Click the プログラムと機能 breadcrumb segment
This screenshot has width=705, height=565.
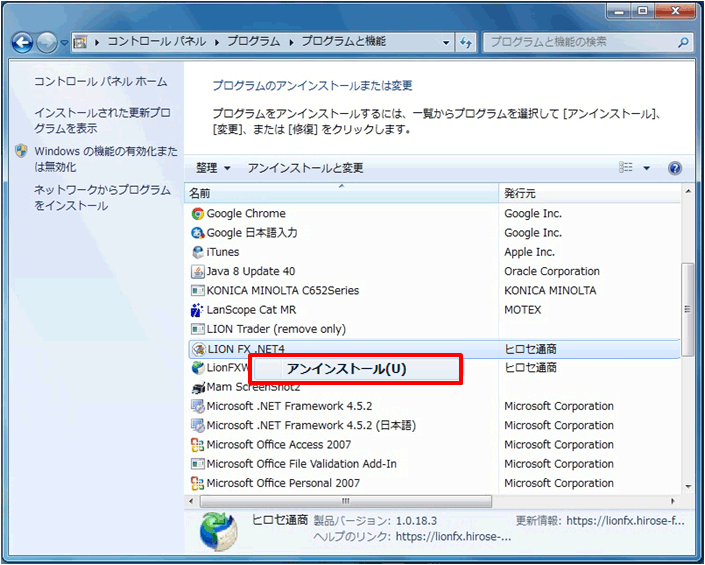(x=344, y=42)
